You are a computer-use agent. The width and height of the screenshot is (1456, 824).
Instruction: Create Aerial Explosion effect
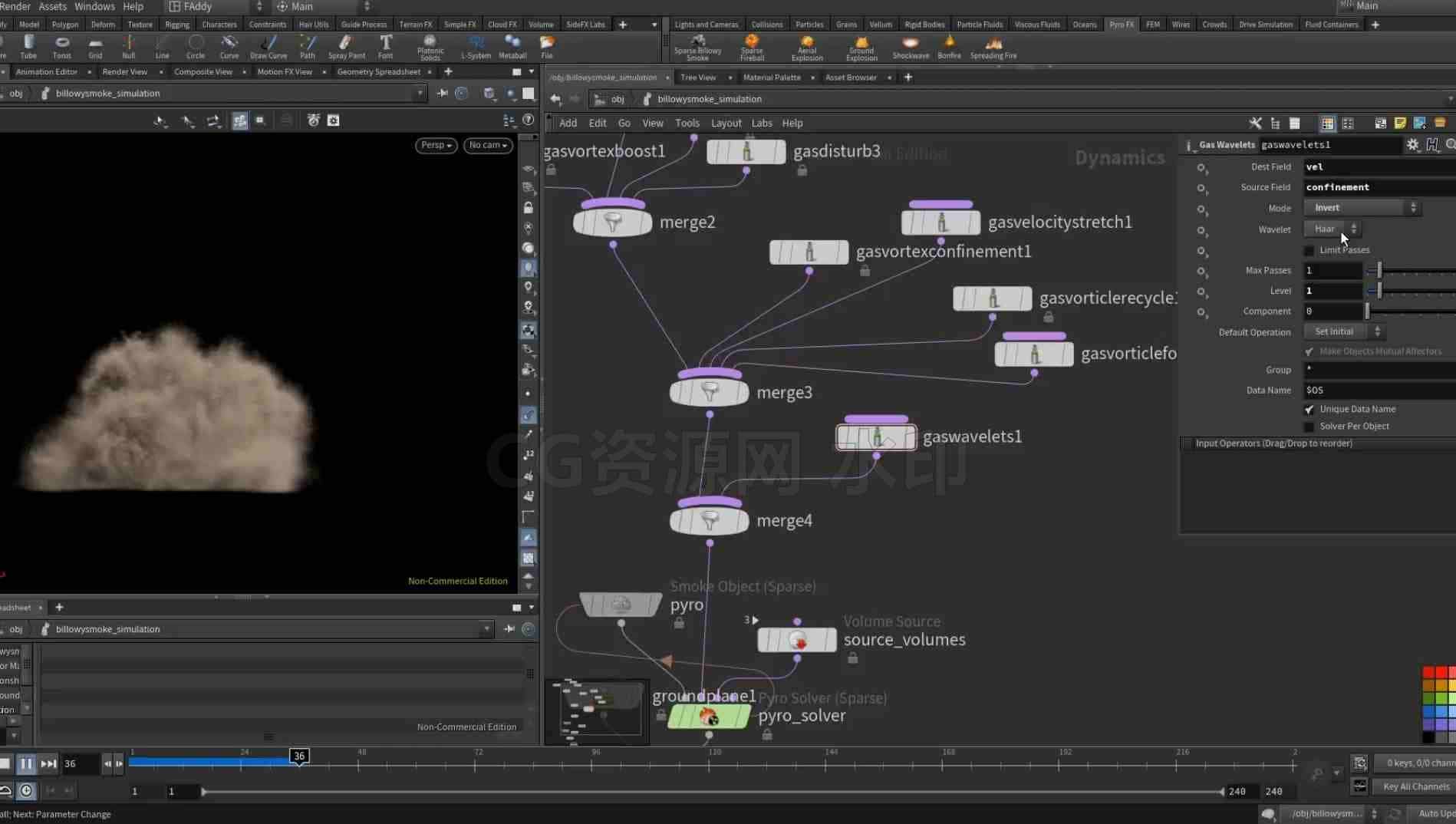click(x=807, y=48)
